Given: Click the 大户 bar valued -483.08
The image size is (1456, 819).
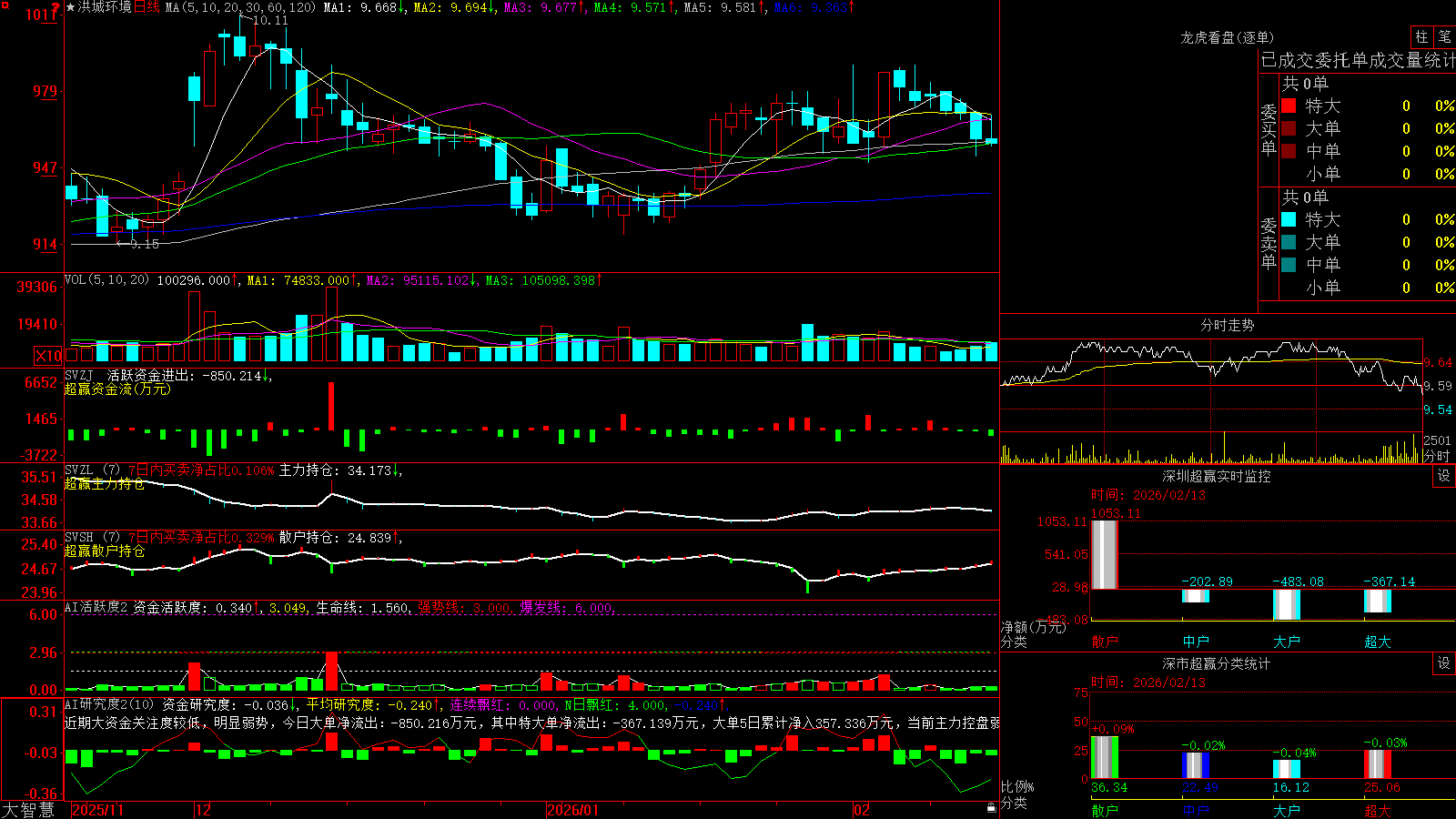Looking at the screenshot, I should [x=1287, y=604].
